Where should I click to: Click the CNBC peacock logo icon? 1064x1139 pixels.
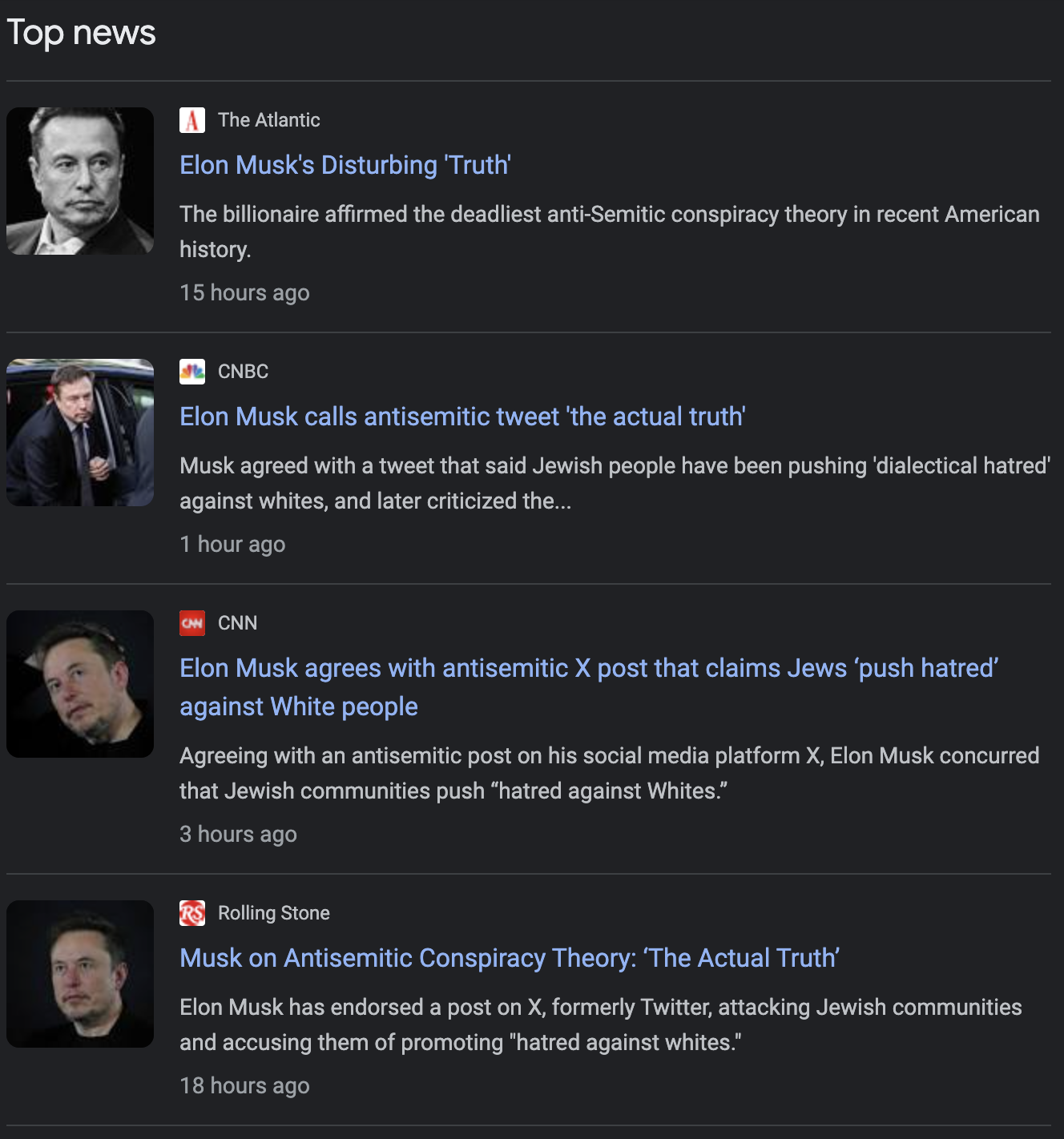tap(192, 372)
